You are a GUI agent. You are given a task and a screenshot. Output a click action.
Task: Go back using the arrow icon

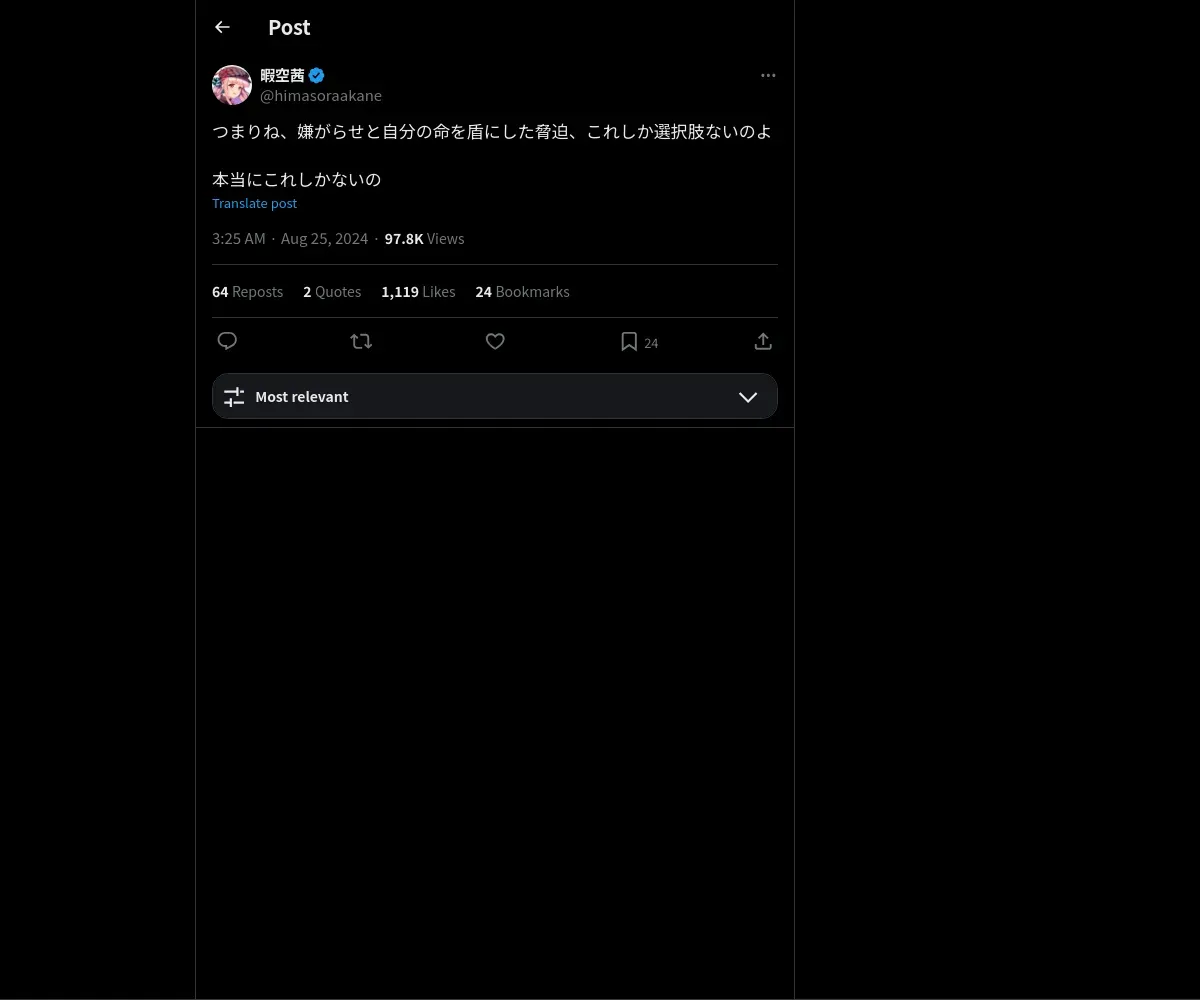pyautogui.click(x=222, y=27)
